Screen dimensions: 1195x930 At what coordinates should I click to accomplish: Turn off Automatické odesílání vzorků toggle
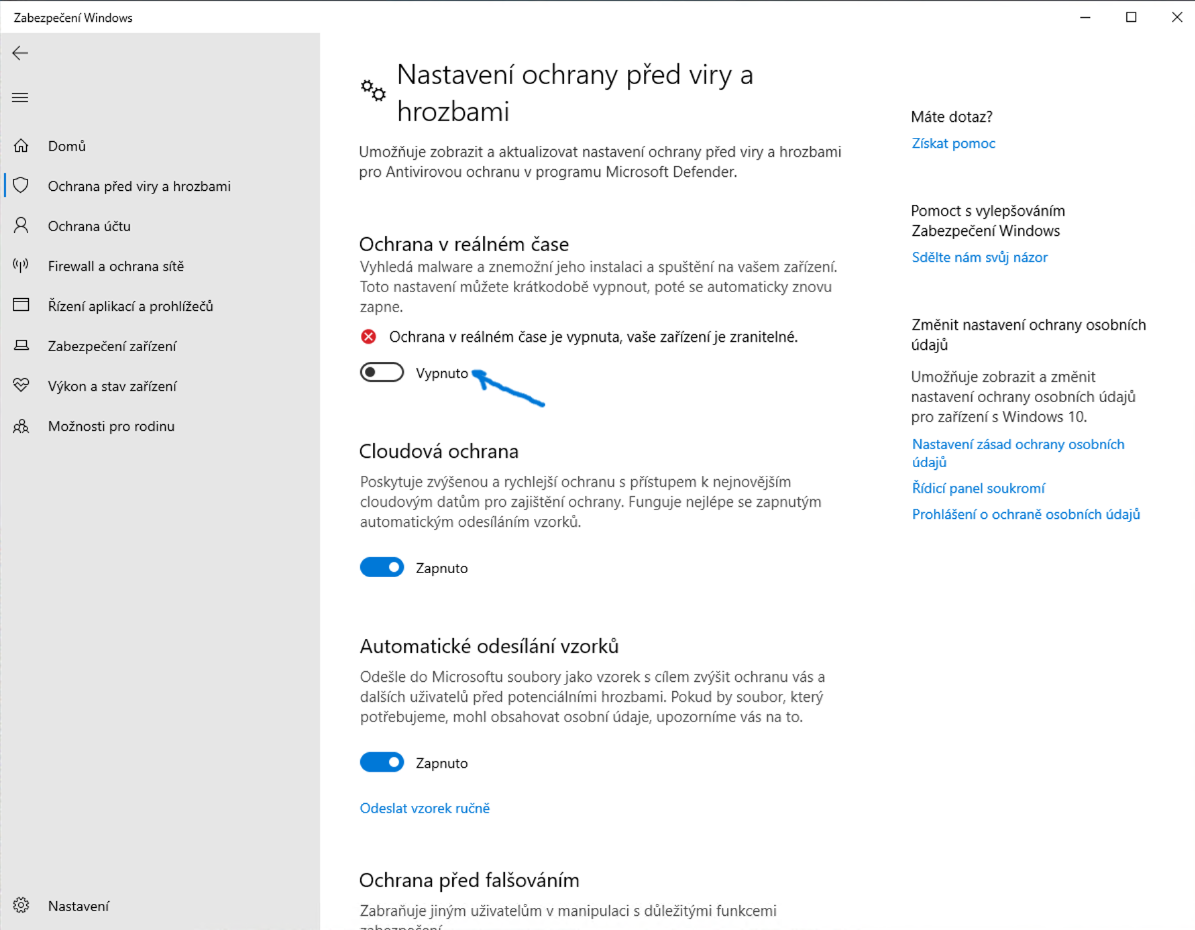(382, 763)
